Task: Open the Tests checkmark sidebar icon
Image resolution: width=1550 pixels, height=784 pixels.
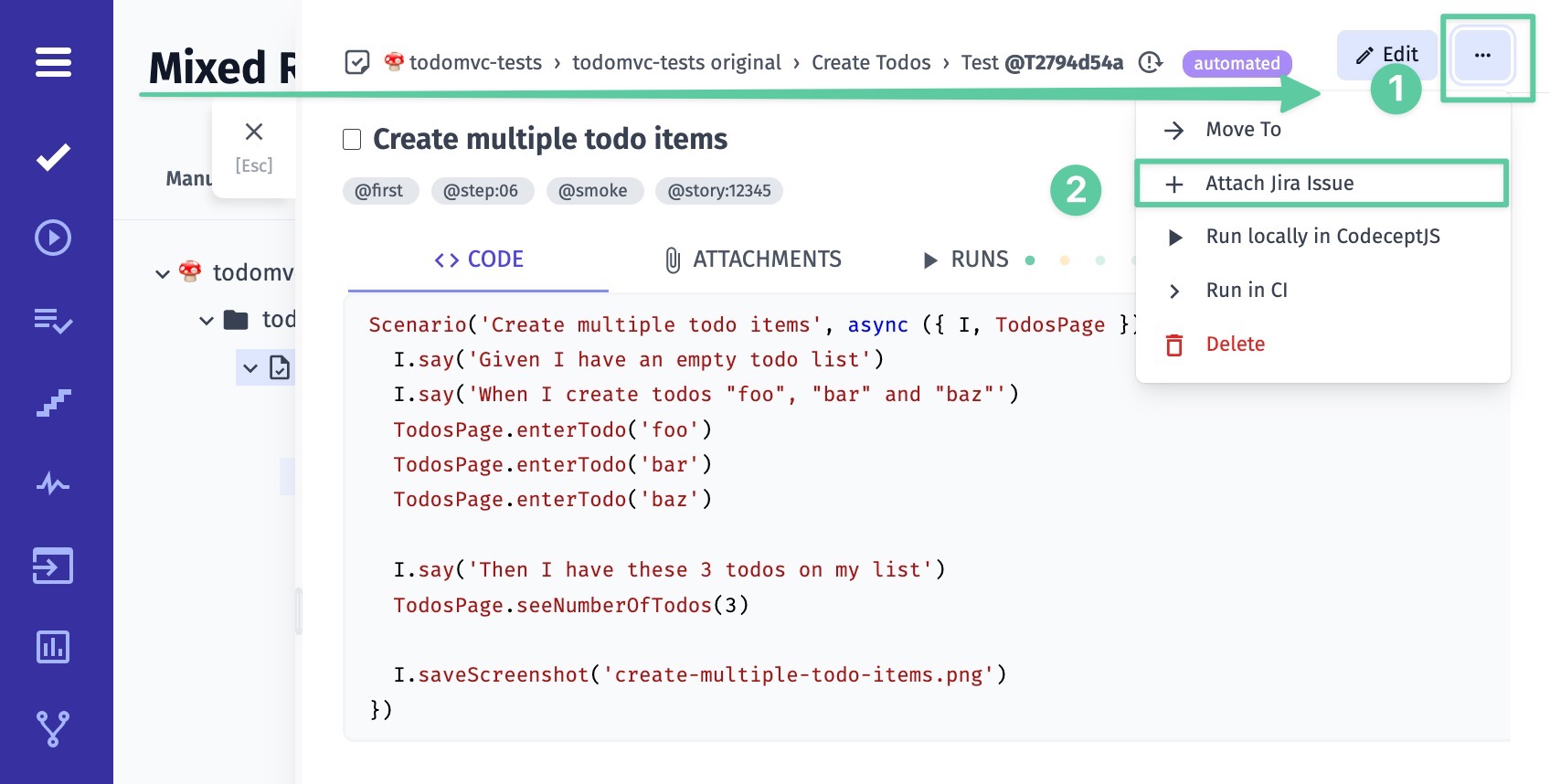Action: point(53,157)
